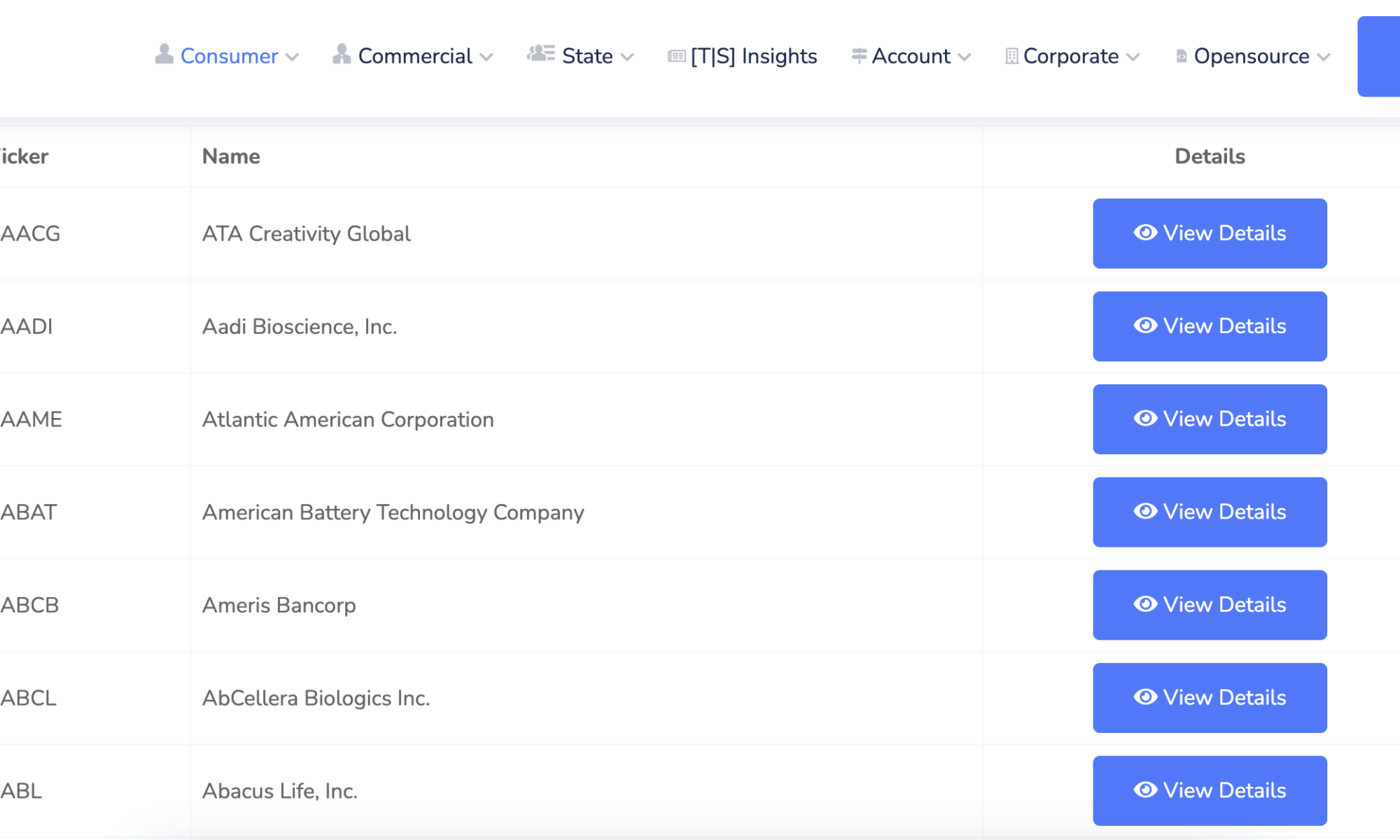The width and height of the screenshot is (1400, 840).
Task: Open the State menu
Action: 580,56
